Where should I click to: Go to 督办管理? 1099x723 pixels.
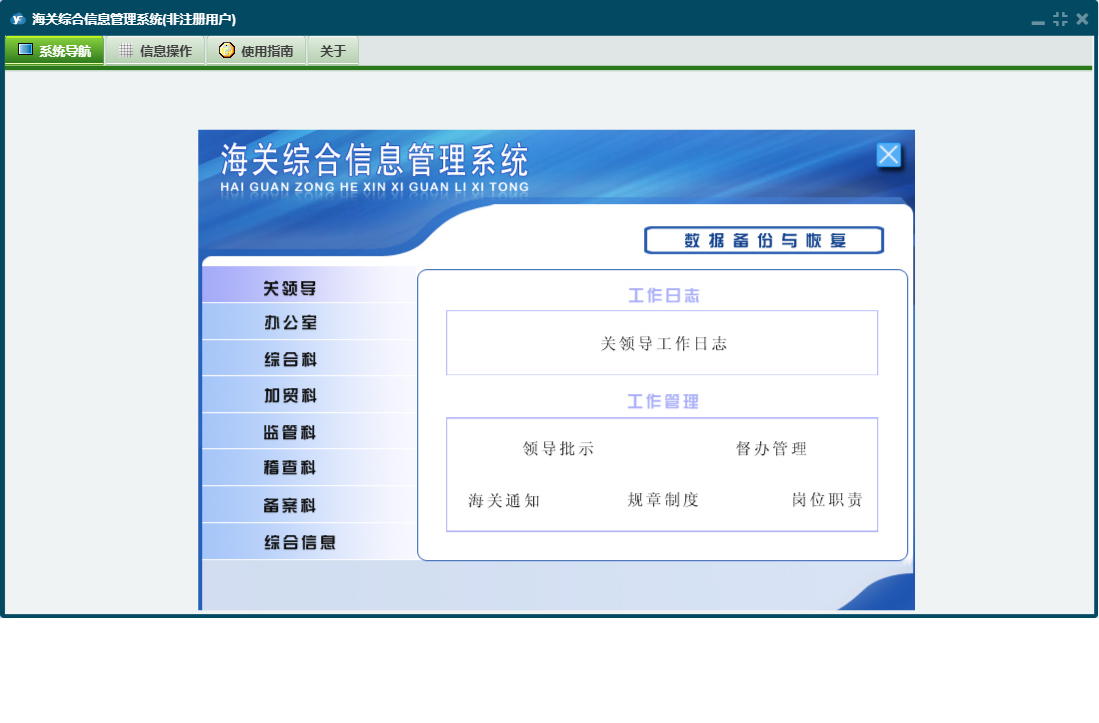771,449
